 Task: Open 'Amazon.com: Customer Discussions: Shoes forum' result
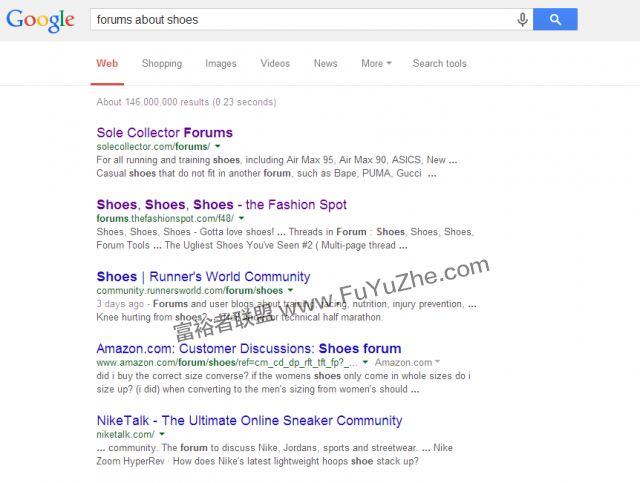point(249,349)
